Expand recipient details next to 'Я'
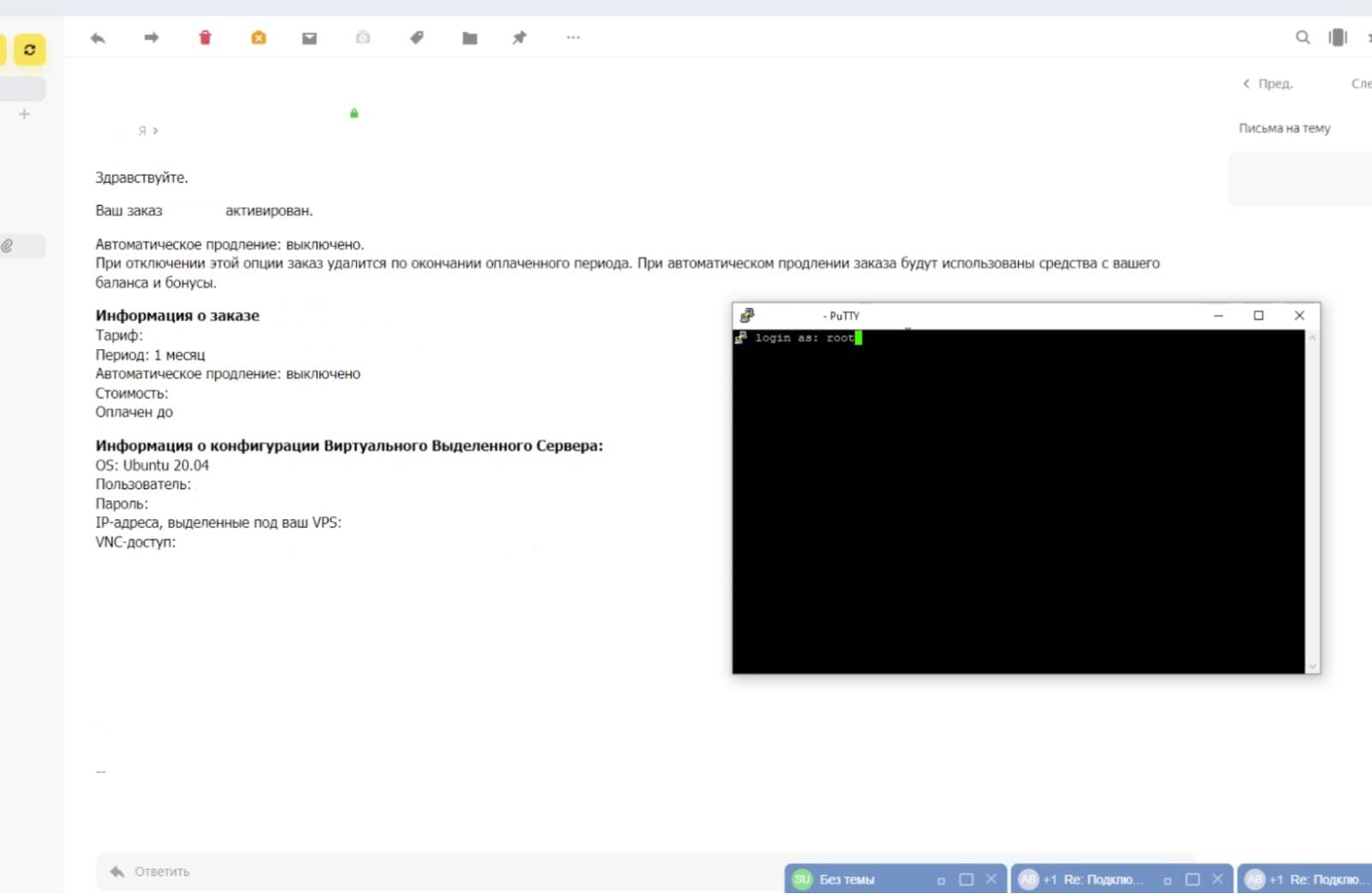 pyautogui.click(x=155, y=131)
